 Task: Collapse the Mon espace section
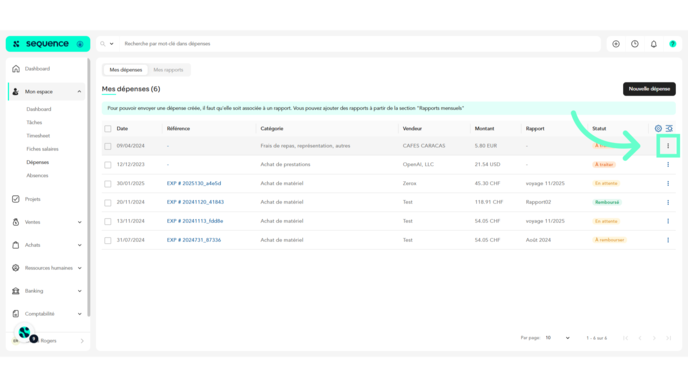tap(79, 92)
